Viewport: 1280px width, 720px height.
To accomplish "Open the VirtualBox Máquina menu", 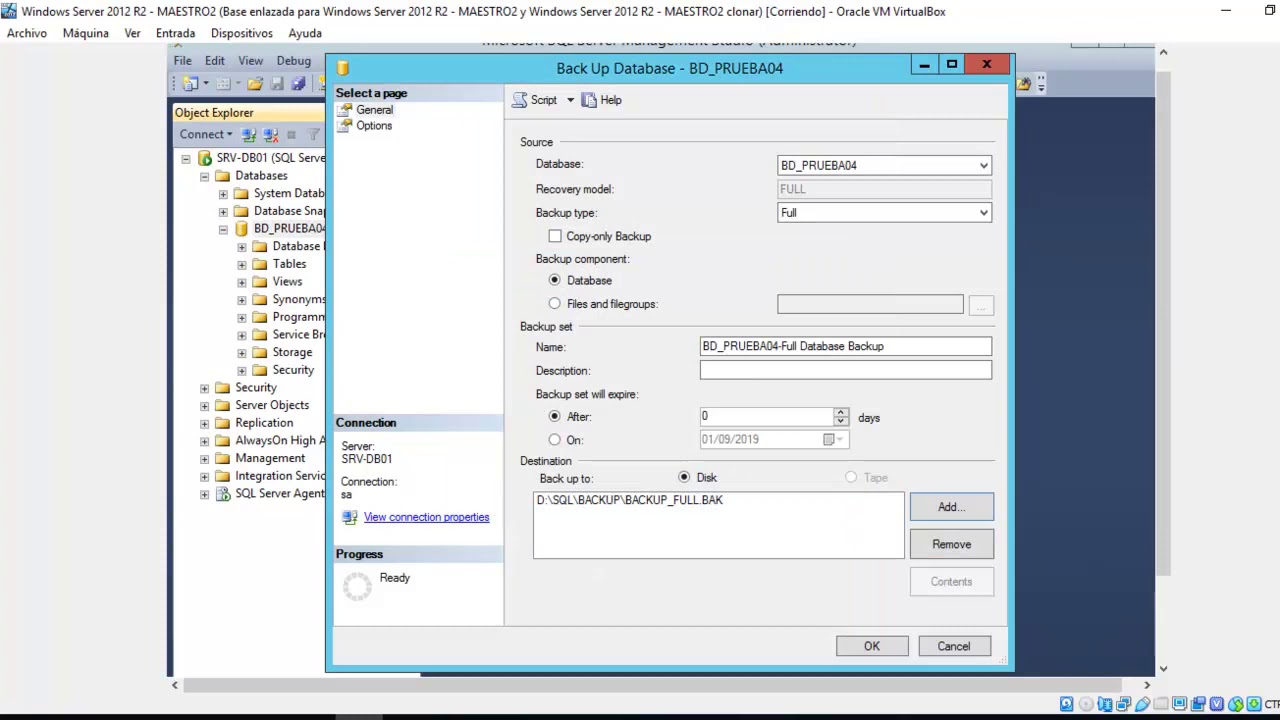I will [86, 33].
